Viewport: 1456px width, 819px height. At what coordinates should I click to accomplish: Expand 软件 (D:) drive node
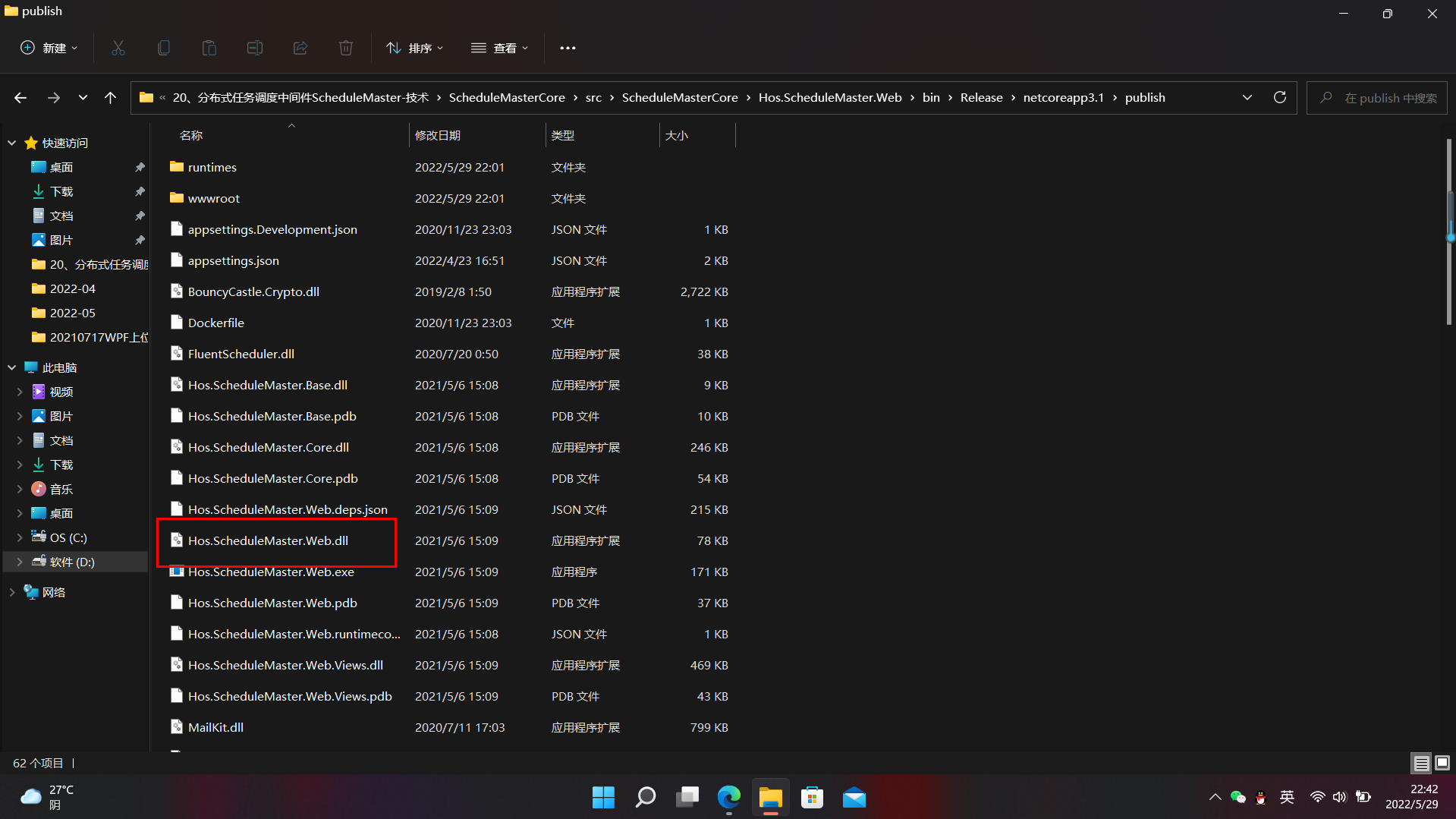pyautogui.click(x=20, y=562)
